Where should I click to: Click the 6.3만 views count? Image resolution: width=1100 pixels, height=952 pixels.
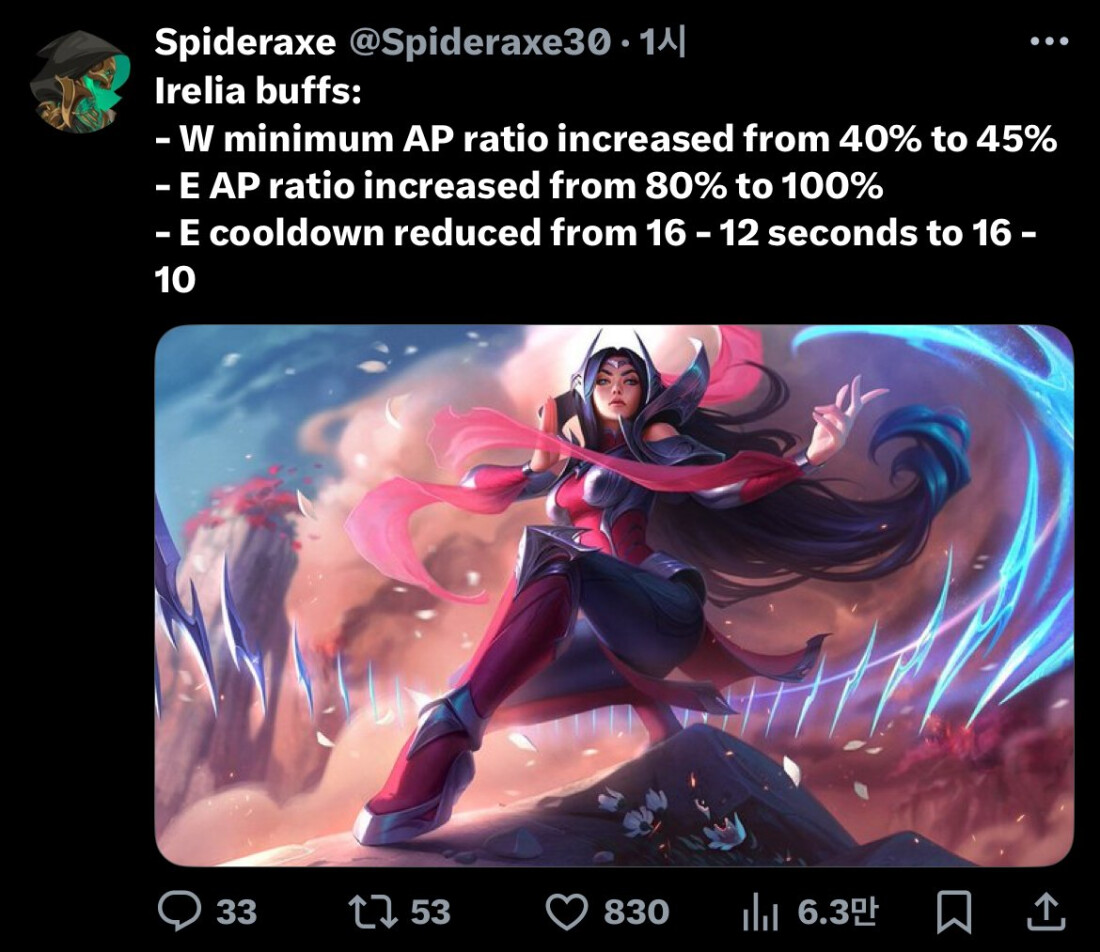838,912
